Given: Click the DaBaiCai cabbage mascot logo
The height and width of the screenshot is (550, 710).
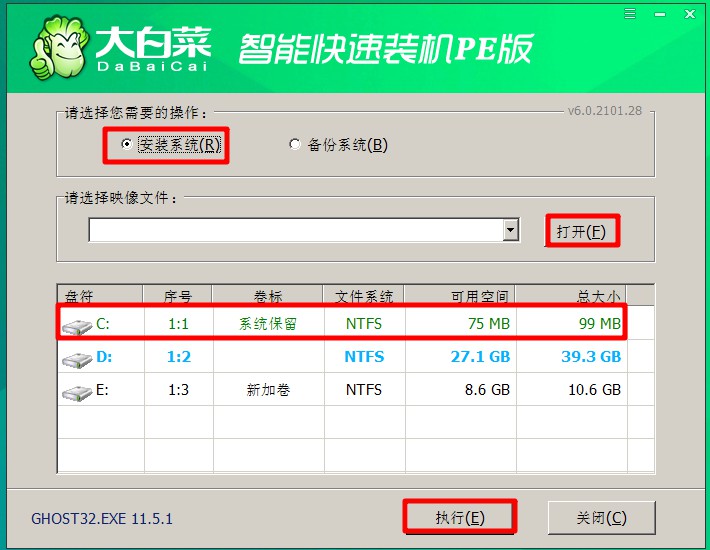Looking at the screenshot, I should click(x=59, y=48).
